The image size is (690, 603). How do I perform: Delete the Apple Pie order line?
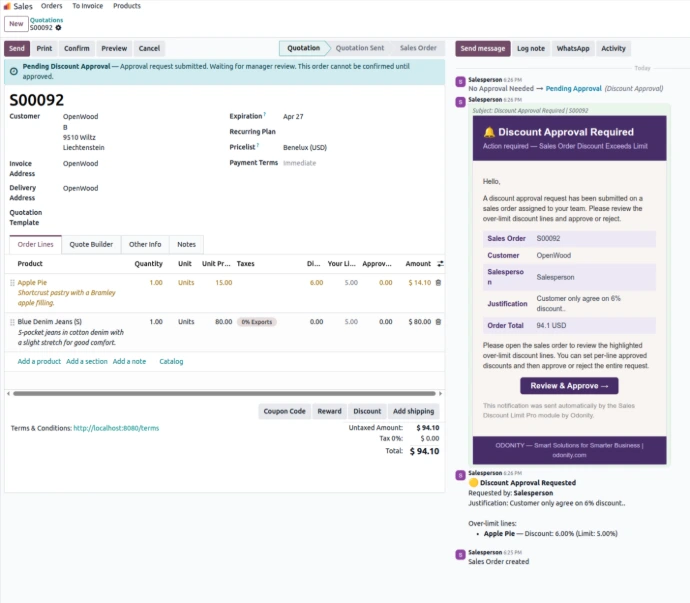(x=437, y=283)
